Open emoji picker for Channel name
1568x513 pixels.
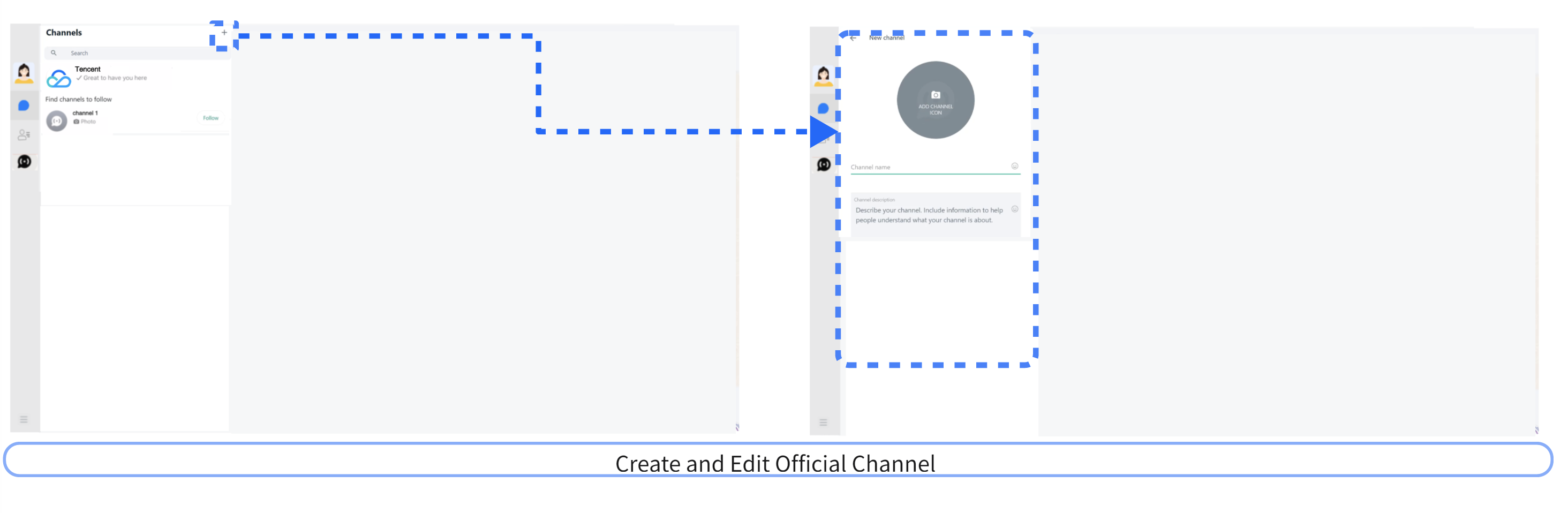click(x=1015, y=166)
